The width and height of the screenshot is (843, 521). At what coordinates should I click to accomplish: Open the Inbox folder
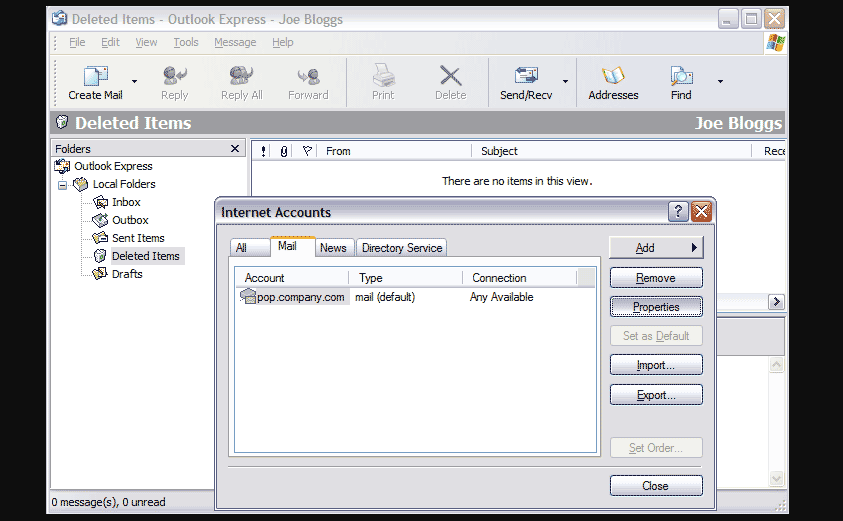coord(126,202)
